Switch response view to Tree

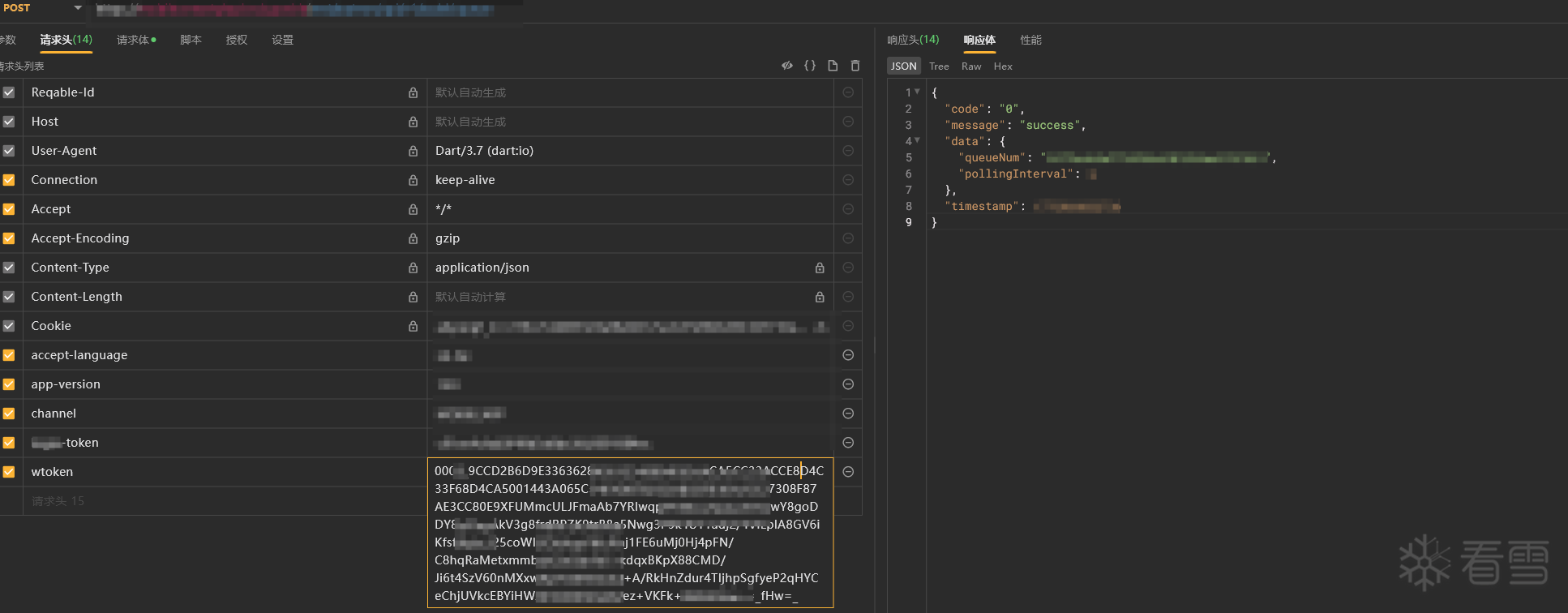point(939,66)
